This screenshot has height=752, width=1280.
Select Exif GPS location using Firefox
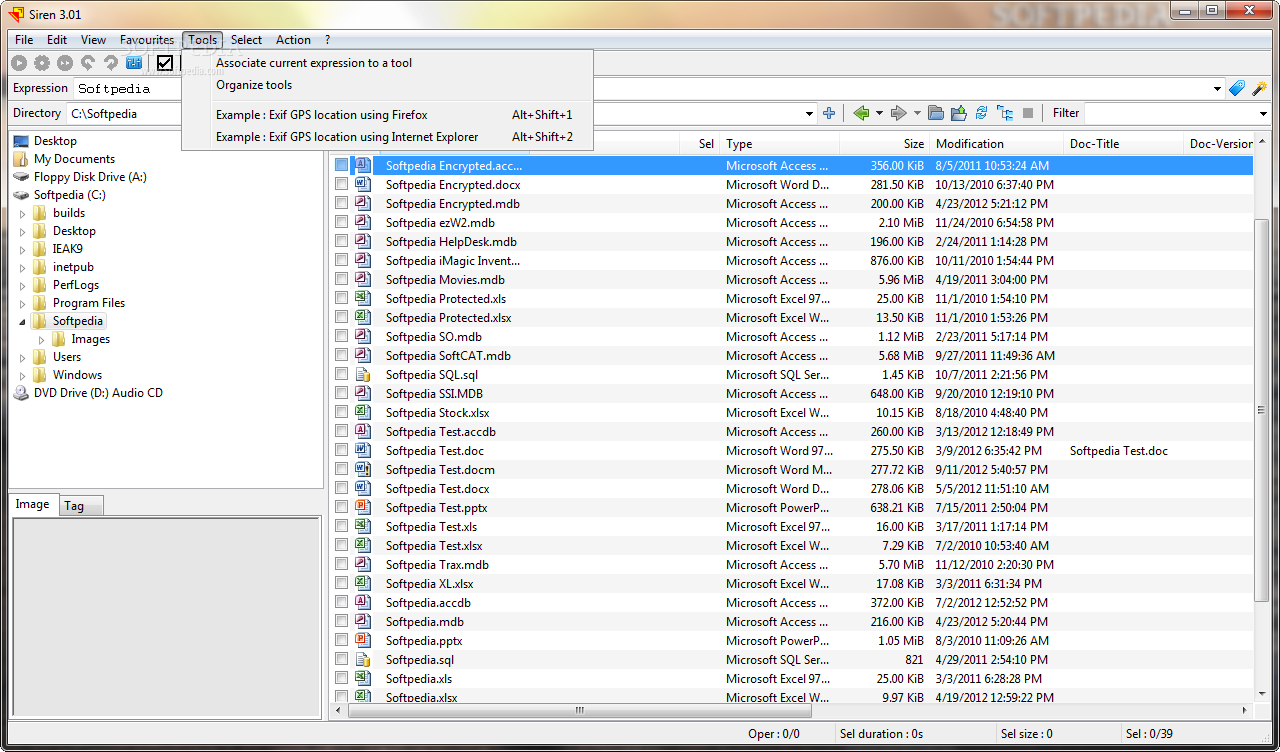388,115
